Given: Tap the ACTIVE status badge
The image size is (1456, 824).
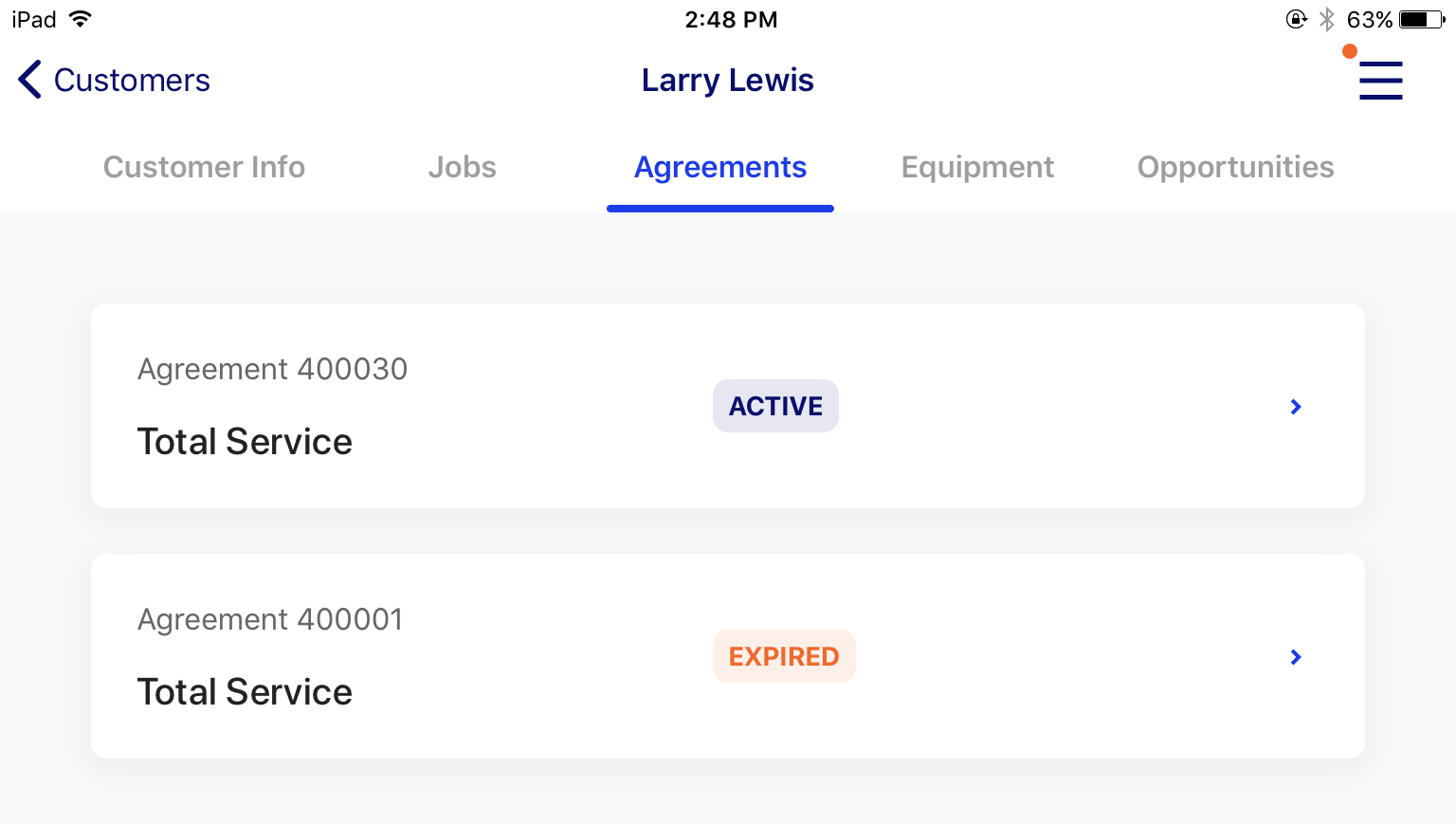Looking at the screenshot, I should point(775,406).
